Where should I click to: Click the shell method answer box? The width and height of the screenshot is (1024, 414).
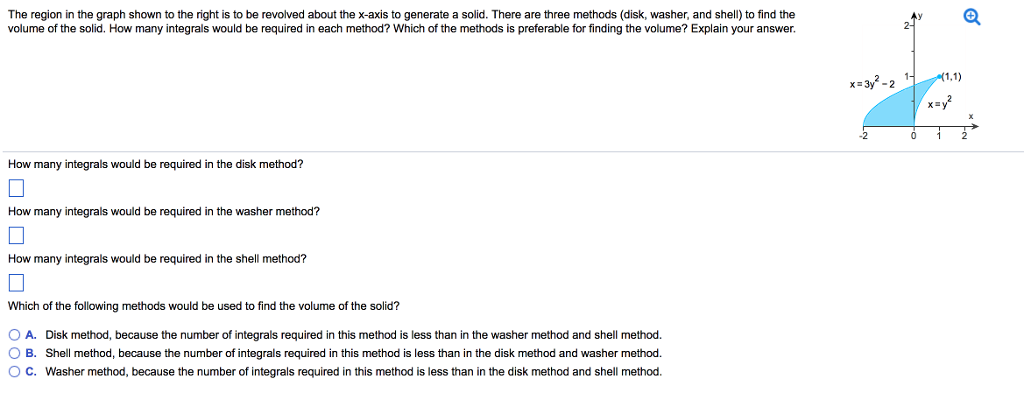pos(15,282)
